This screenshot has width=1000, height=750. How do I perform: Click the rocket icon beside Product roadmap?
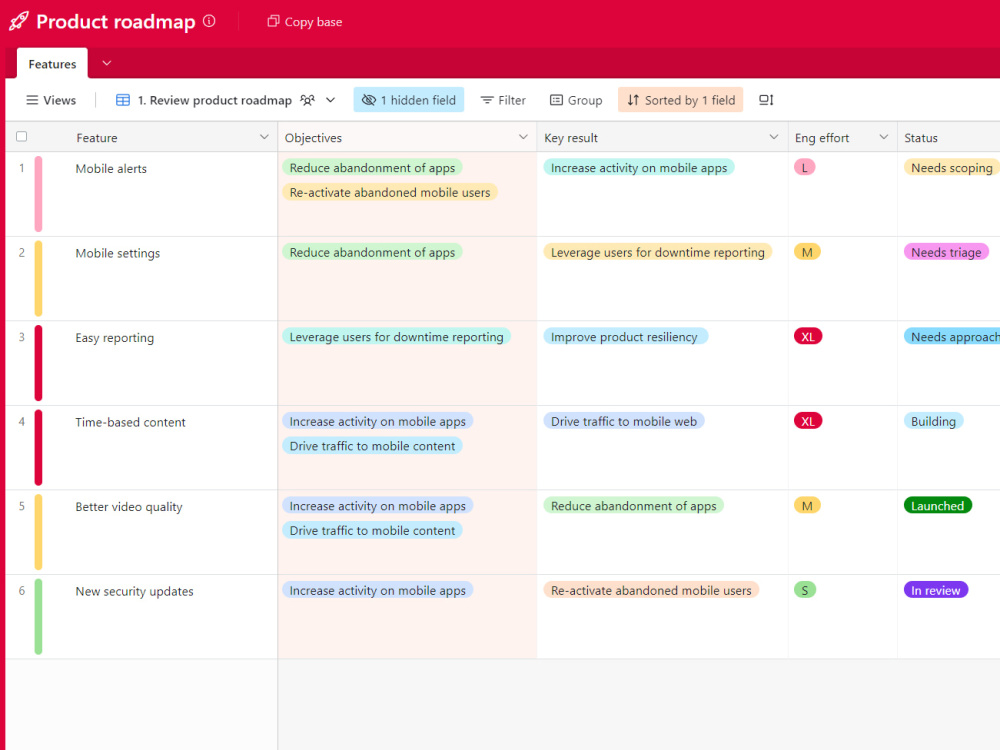[18, 21]
